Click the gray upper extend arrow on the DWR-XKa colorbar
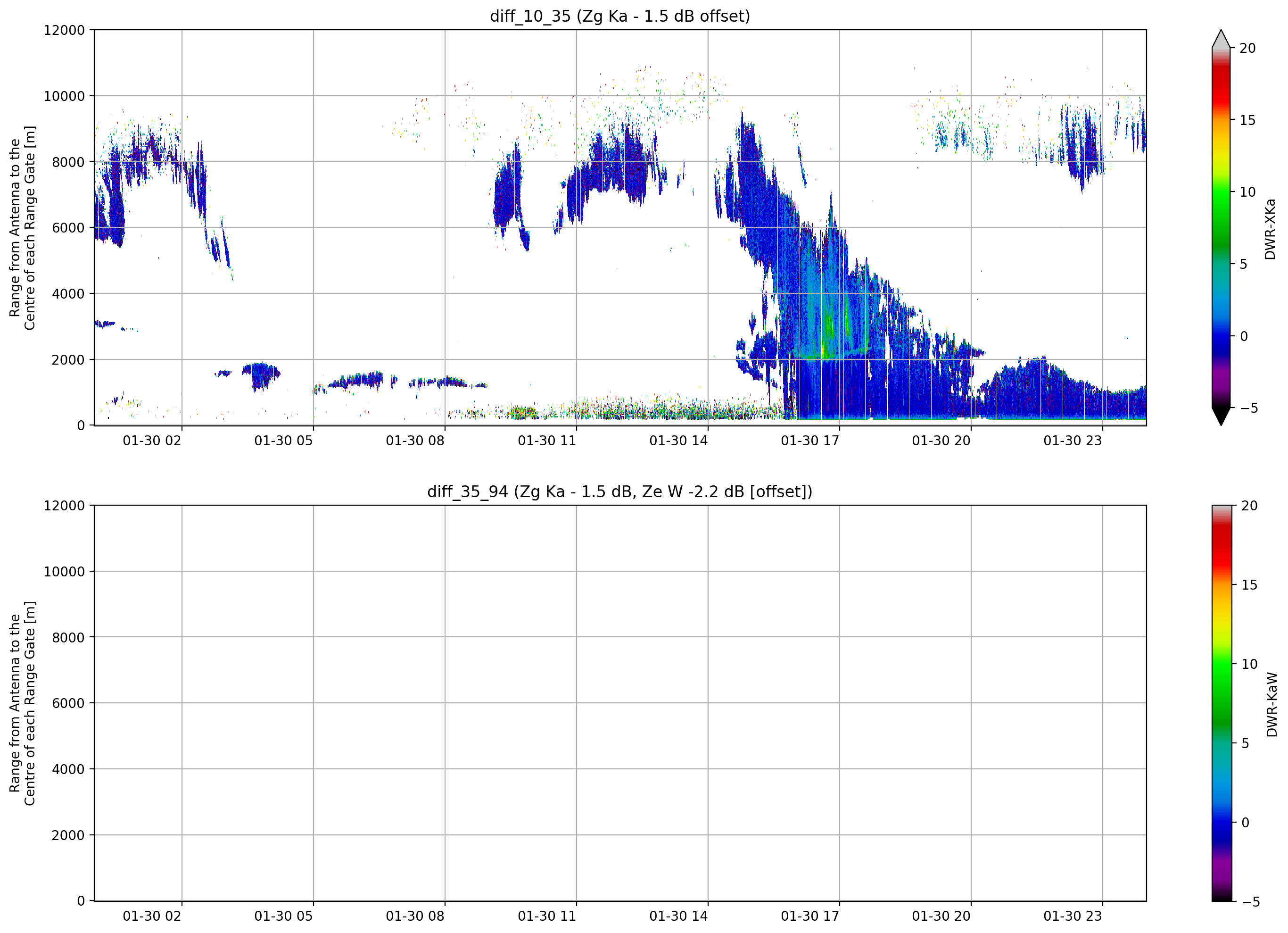This screenshot has width=1288, height=933. pos(1221,39)
